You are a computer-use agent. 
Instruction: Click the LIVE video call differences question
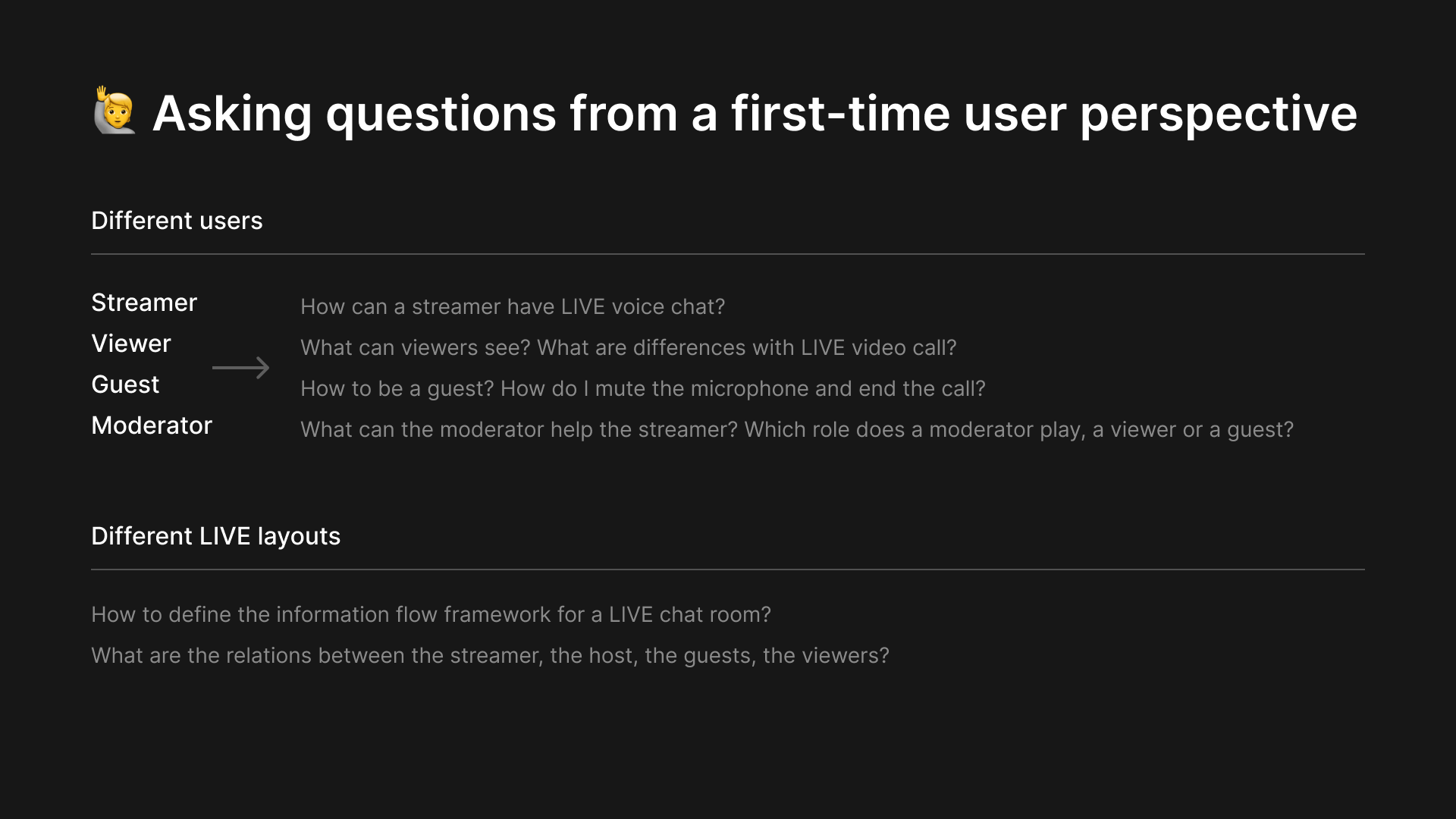(x=747, y=347)
